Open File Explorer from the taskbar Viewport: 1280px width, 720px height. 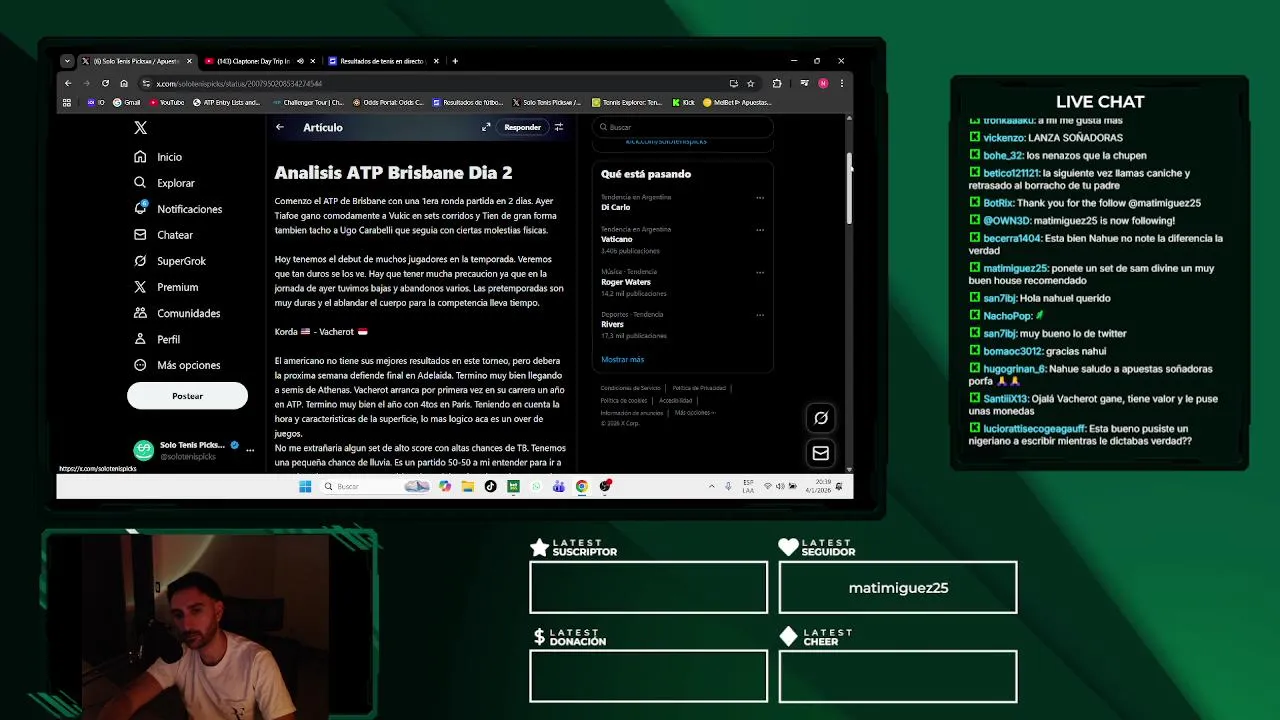[467, 487]
